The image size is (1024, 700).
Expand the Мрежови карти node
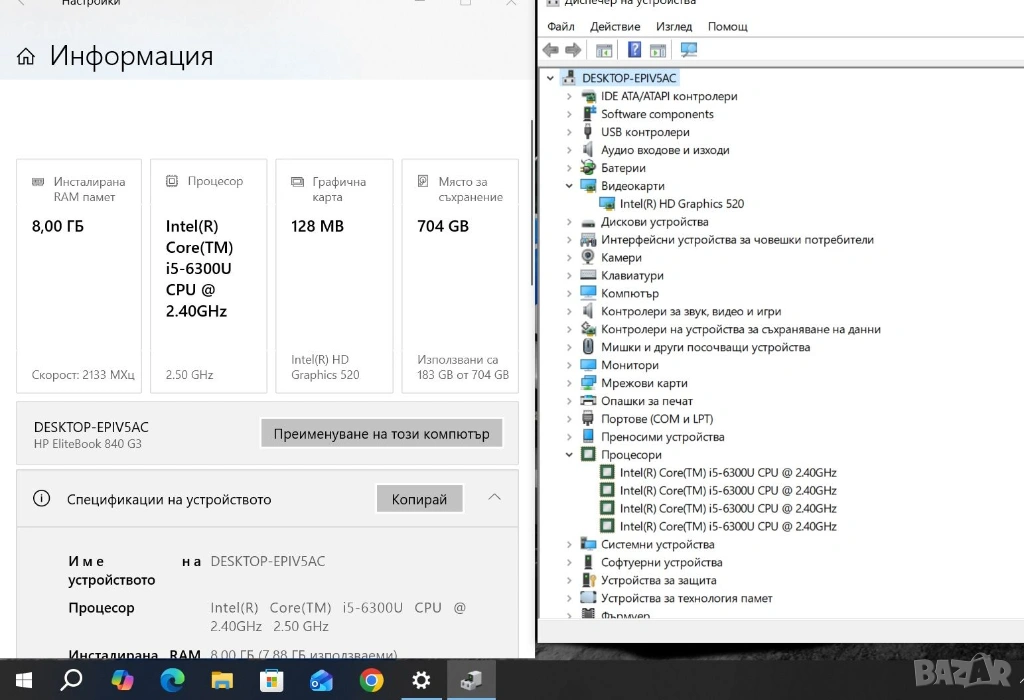point(569,383)
